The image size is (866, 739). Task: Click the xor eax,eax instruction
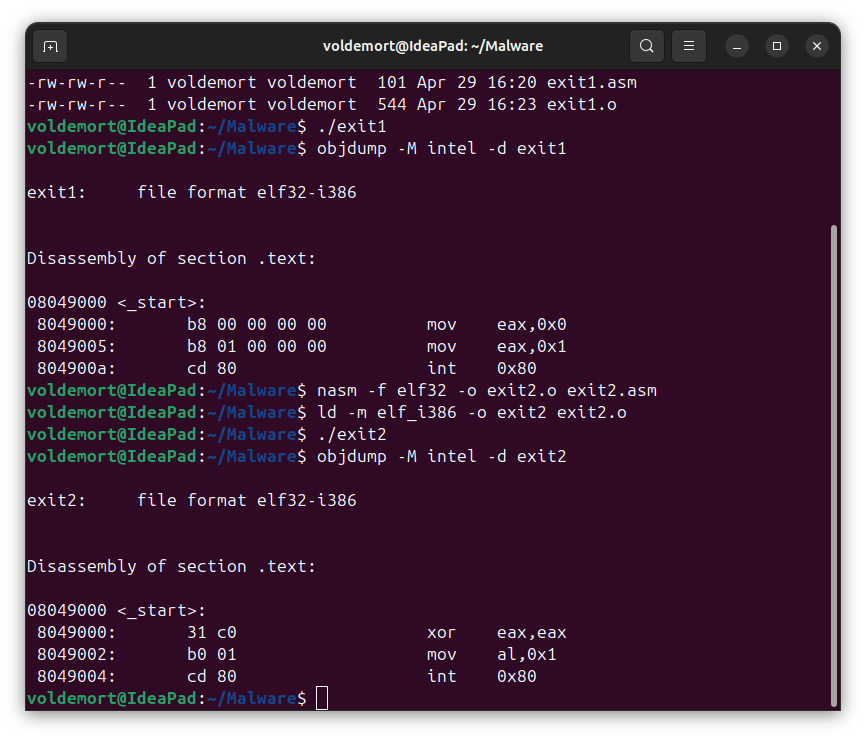pyautogui.click(x=497, y=632)
